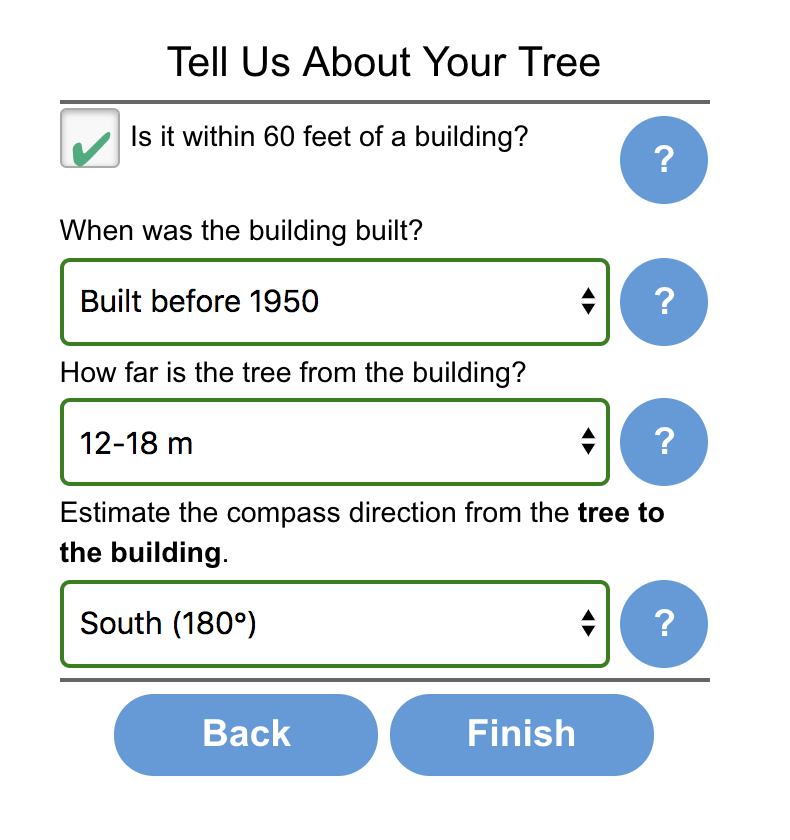The width and height of the screenshot is (790, 840).
Task: Show help for the compass direction field
Action: [x=664, y=624]
